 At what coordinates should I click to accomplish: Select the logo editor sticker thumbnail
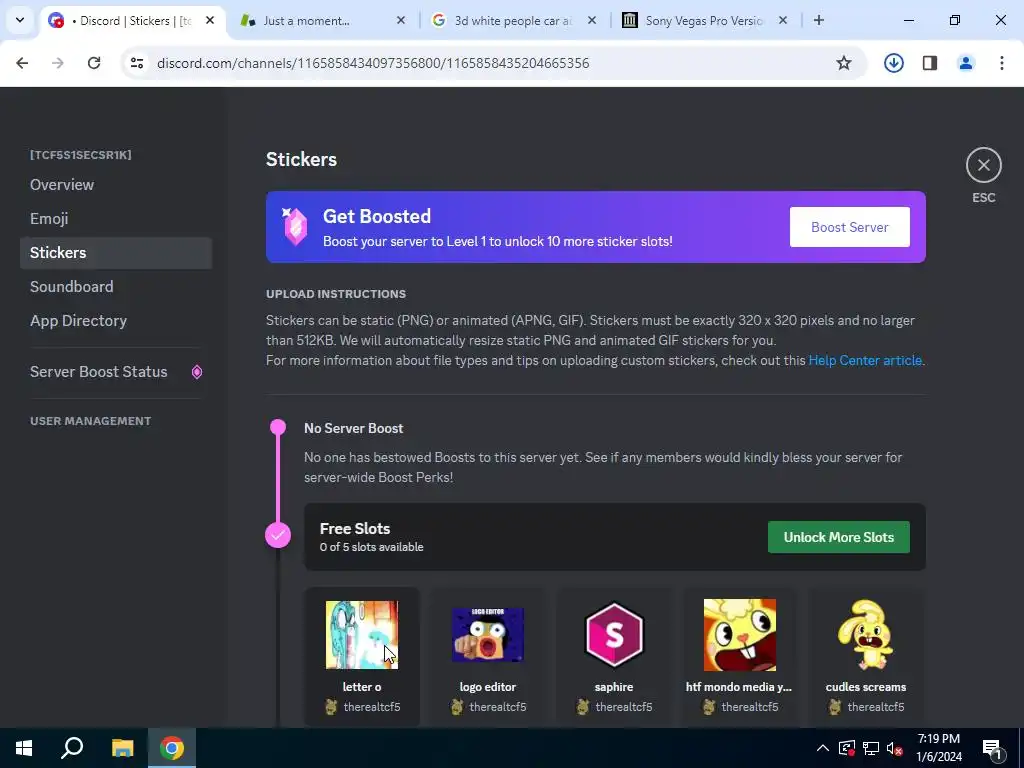click(x=488, y=635)
